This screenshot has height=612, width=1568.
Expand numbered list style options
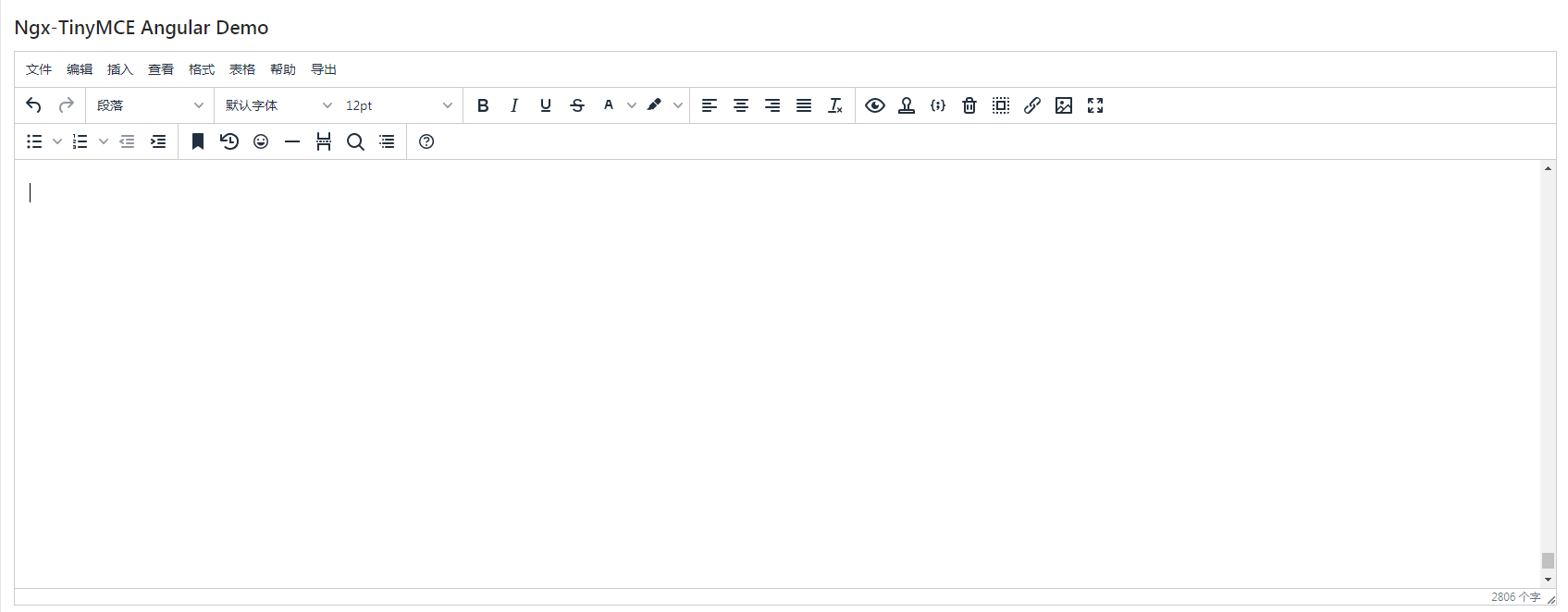(x=104, y=141)
